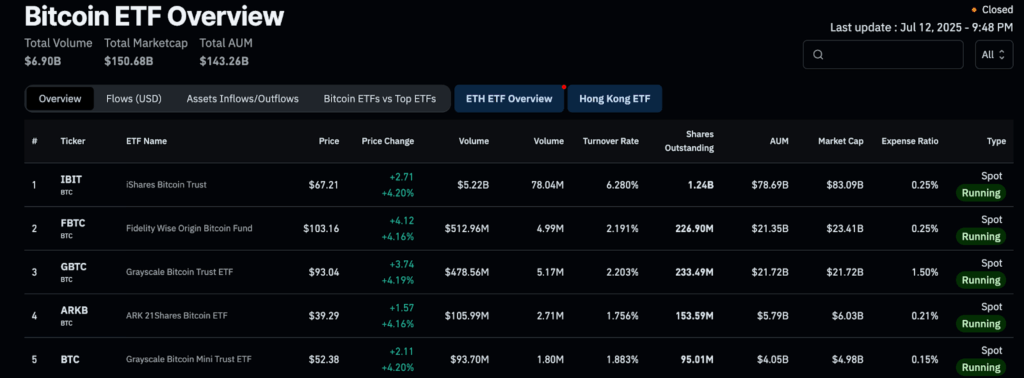Click the $5.22B volume value
Image resolution: width=1024 pixels, height=378 pixels.
[x=473, y=185]
